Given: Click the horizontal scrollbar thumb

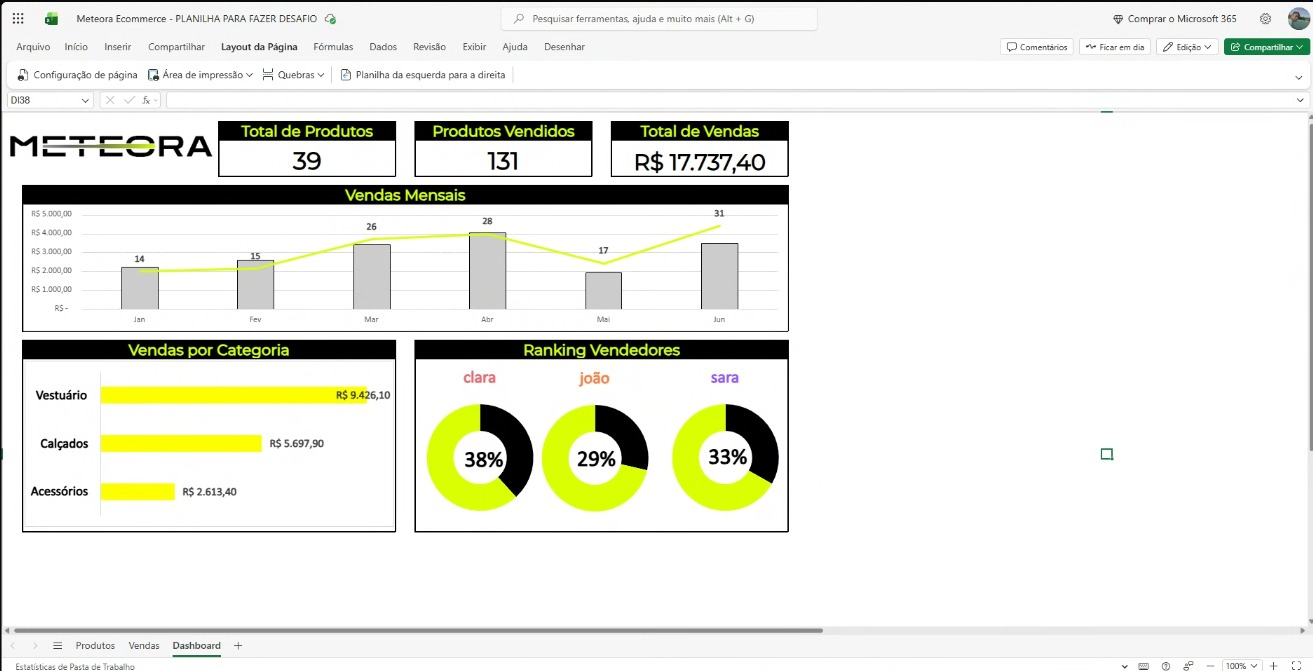Looking at the screenshot, I should pos(418,631).
